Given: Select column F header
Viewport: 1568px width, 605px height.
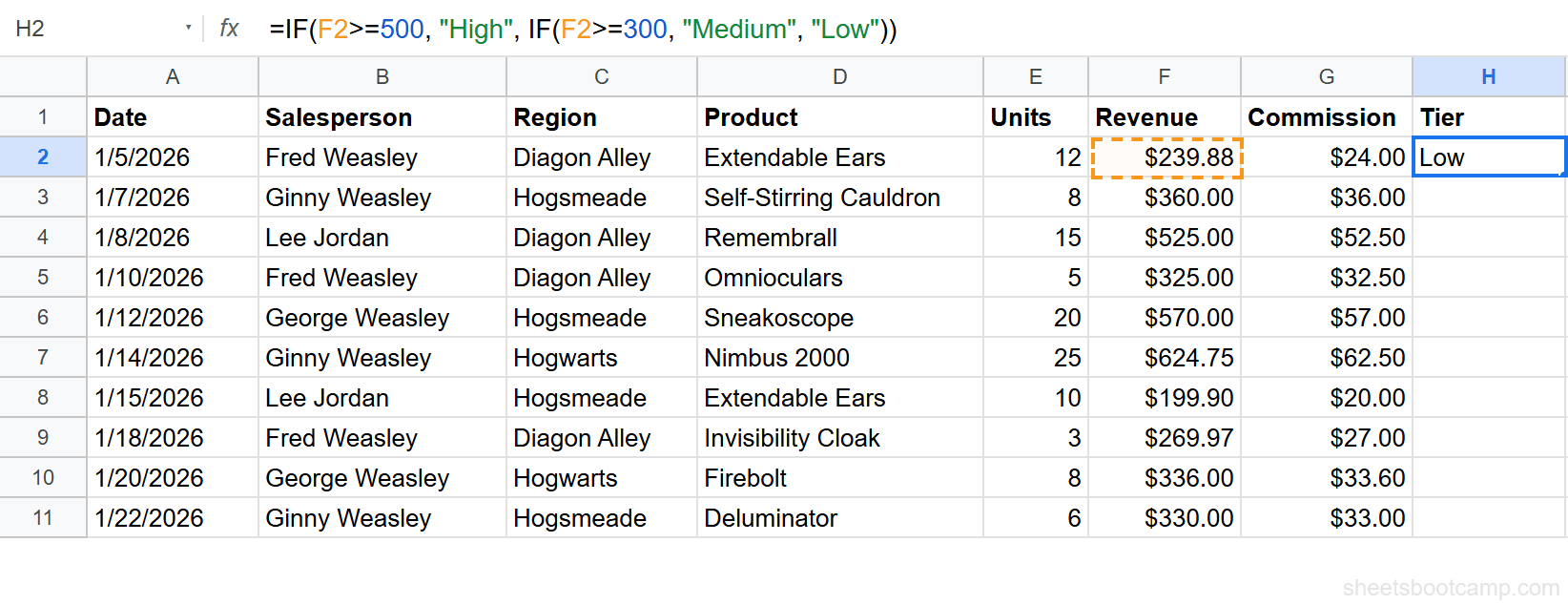Looking at the screenshot, I should pyautogui.click(x=1164, y=76).
